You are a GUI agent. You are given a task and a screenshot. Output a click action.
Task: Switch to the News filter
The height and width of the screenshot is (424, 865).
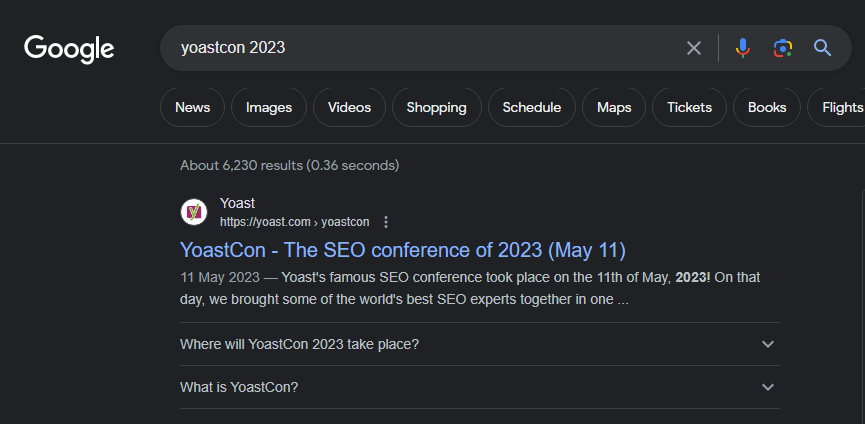coord(192,107)
